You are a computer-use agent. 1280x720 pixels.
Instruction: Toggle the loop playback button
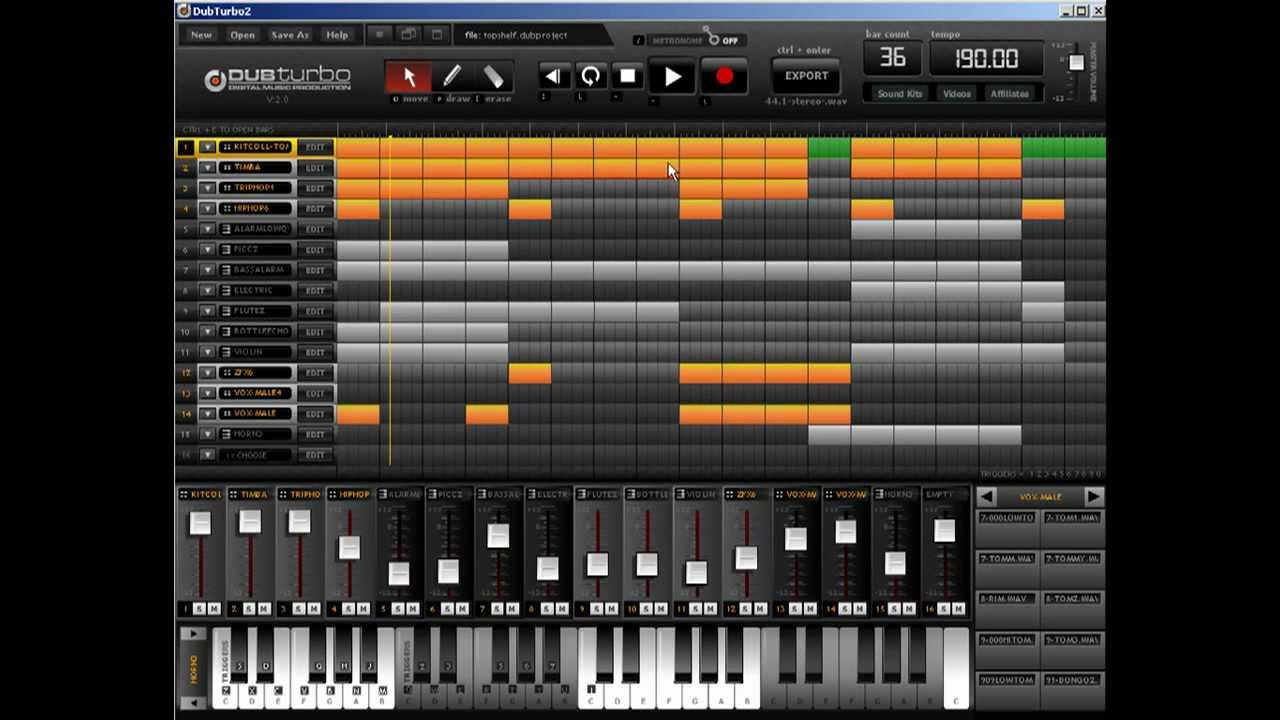click(x=590, y=76)
